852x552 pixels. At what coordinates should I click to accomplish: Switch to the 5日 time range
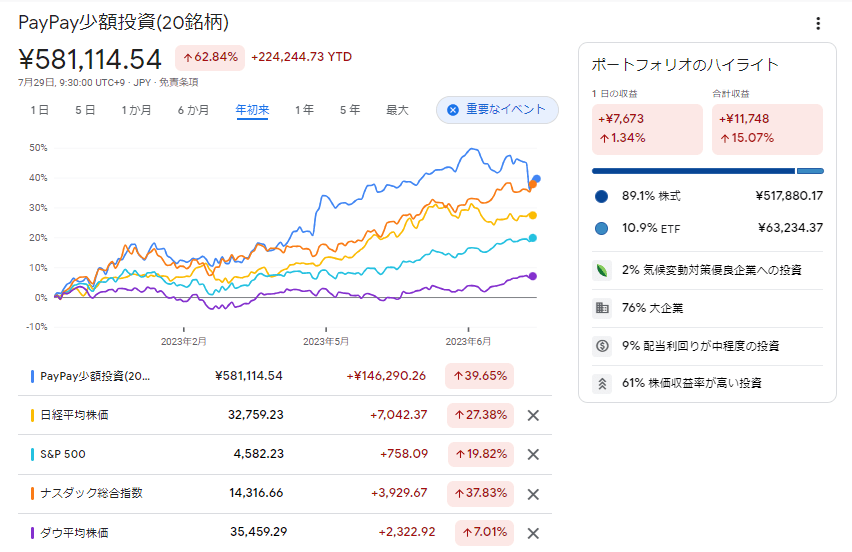pos(85,110)
